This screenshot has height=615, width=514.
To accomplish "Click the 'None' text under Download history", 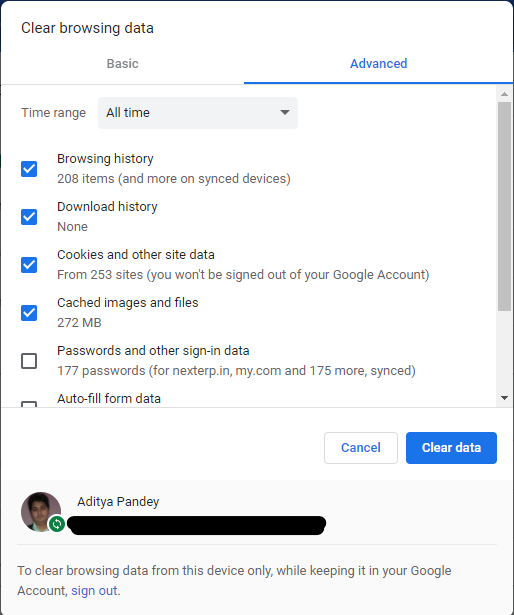I will coord(72,227).
